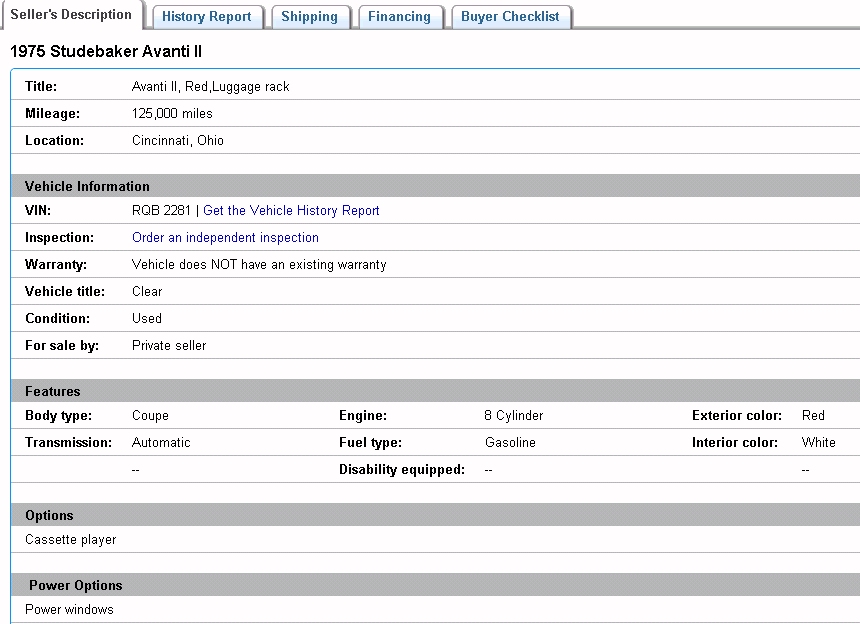The height and width of the screenshot is (624, 860).
Task: Click the Exterior color value Red
Action: (813, 416)
